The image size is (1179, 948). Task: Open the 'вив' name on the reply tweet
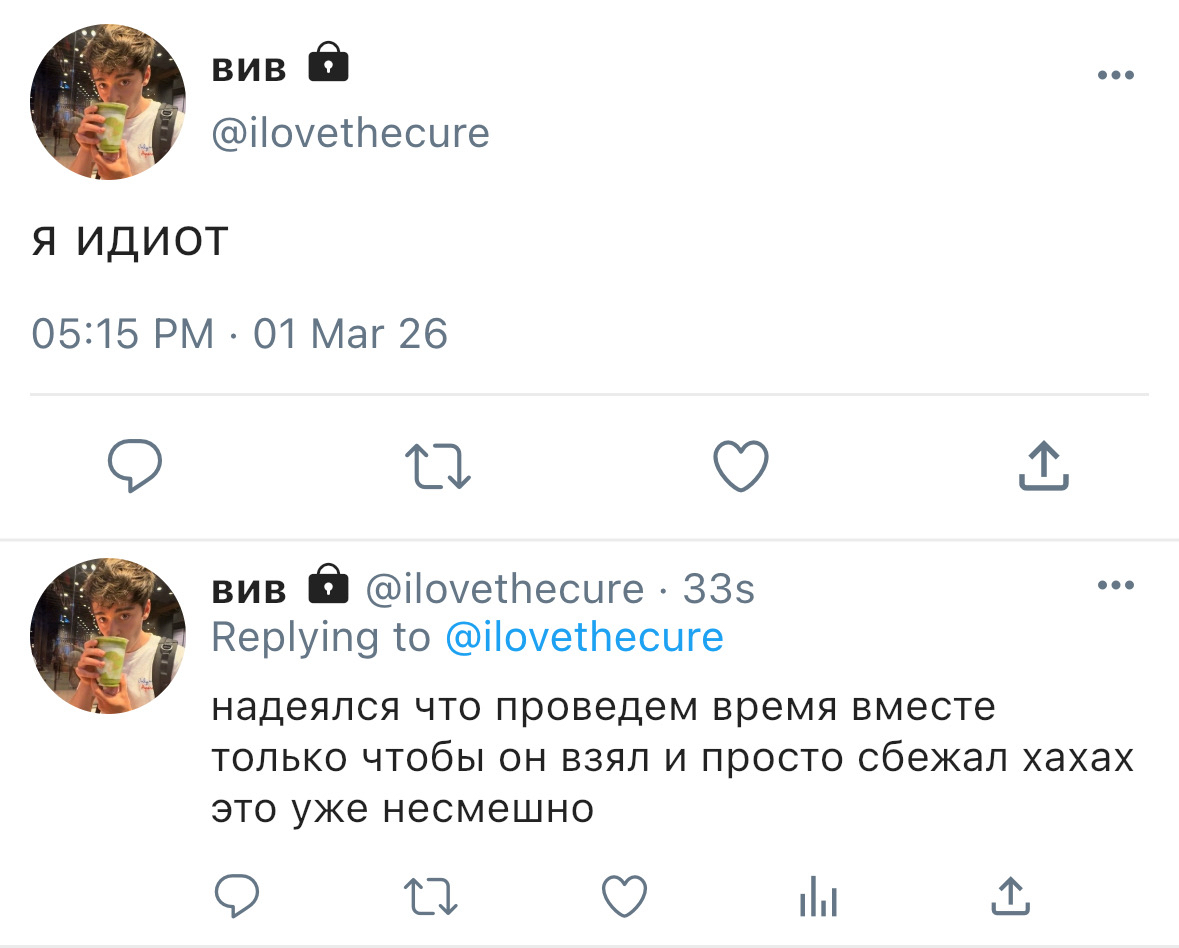tap(249, 589)
